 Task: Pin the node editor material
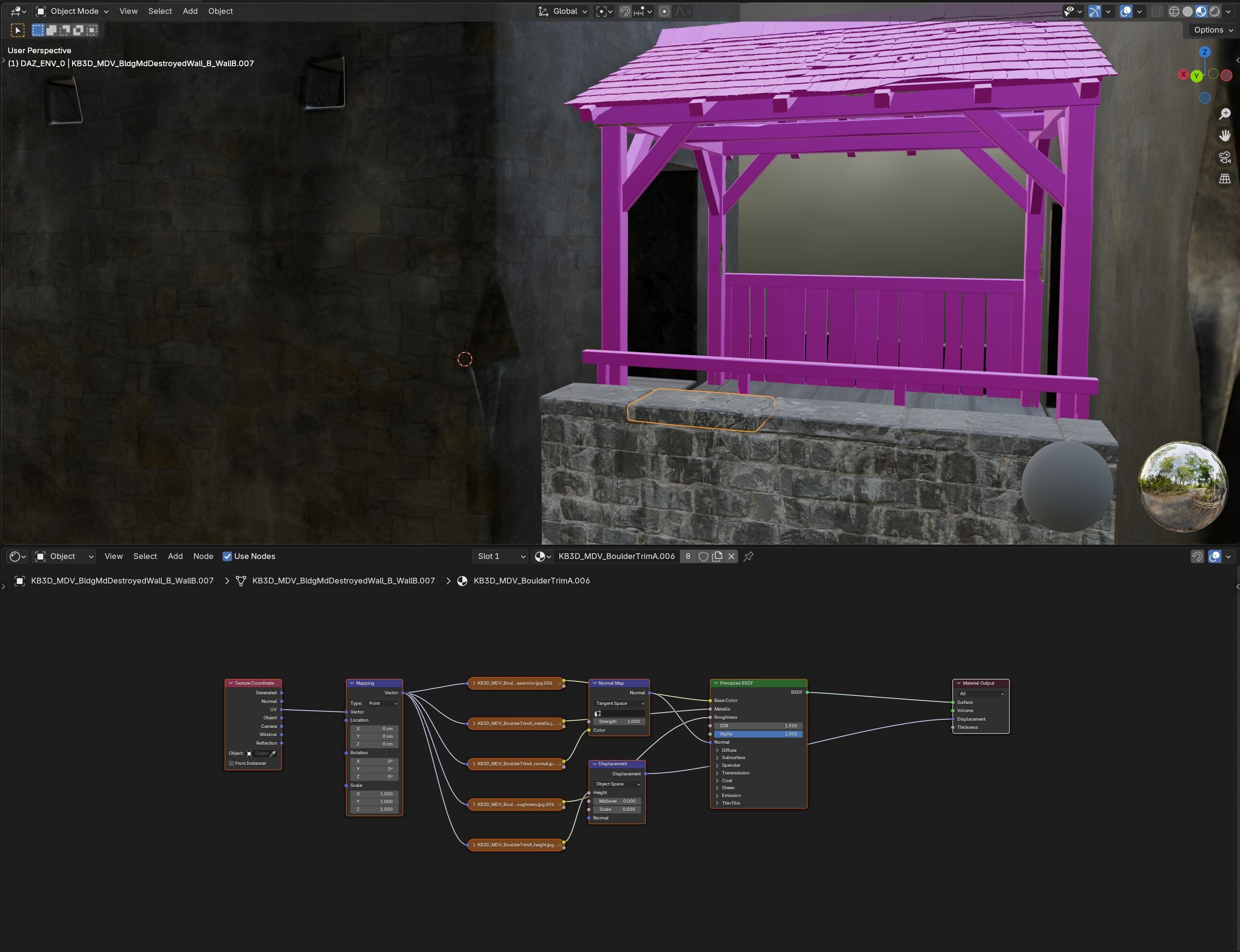point(748,557)
